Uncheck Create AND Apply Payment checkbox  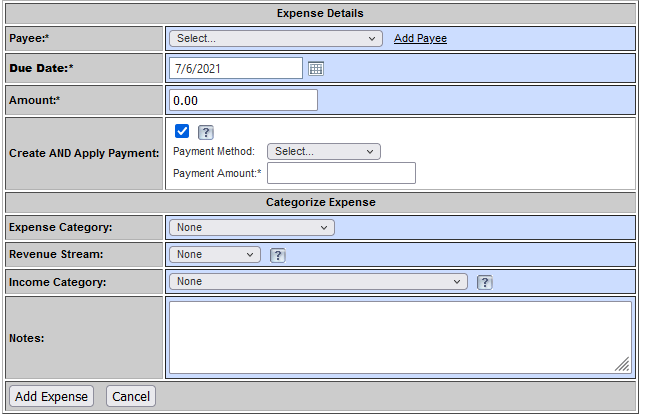[182, 131]
